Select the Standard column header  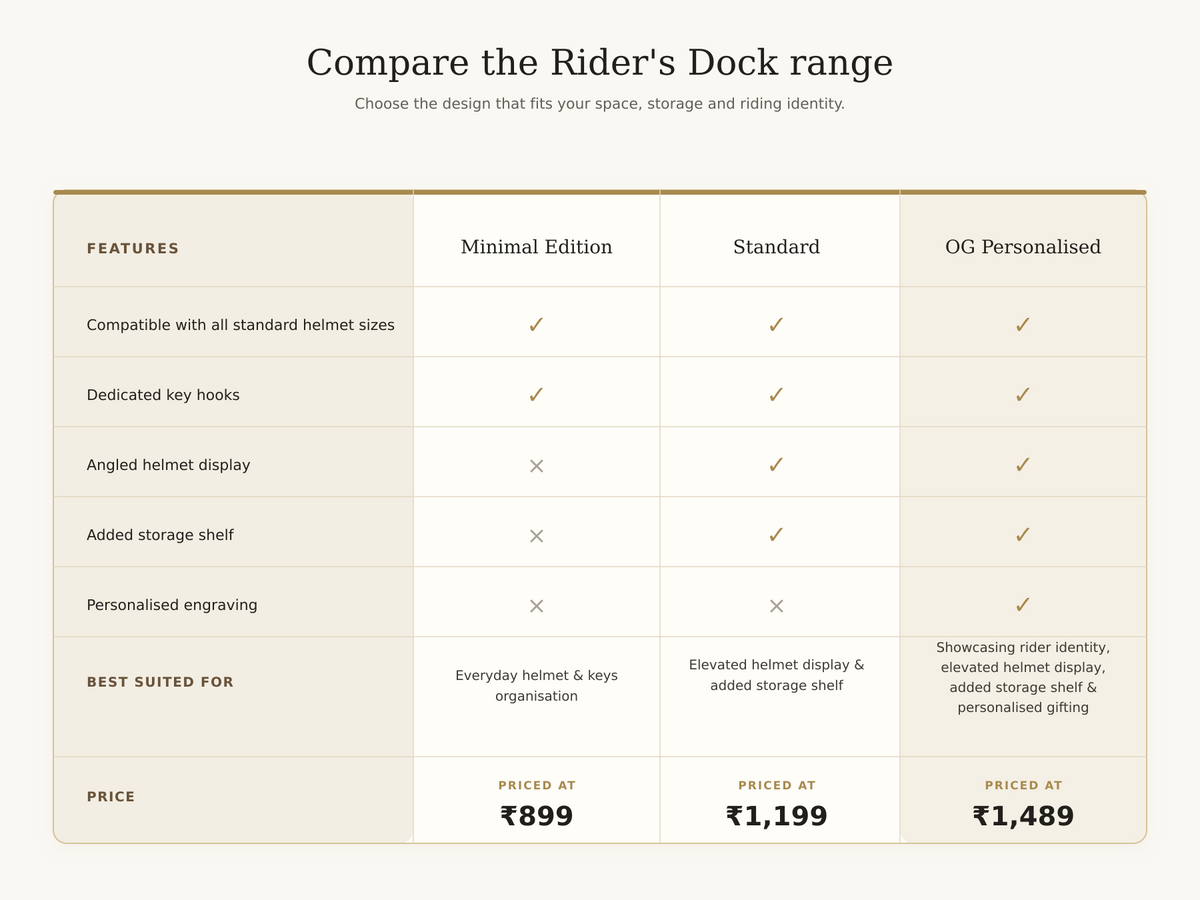(x=776, y=247)
